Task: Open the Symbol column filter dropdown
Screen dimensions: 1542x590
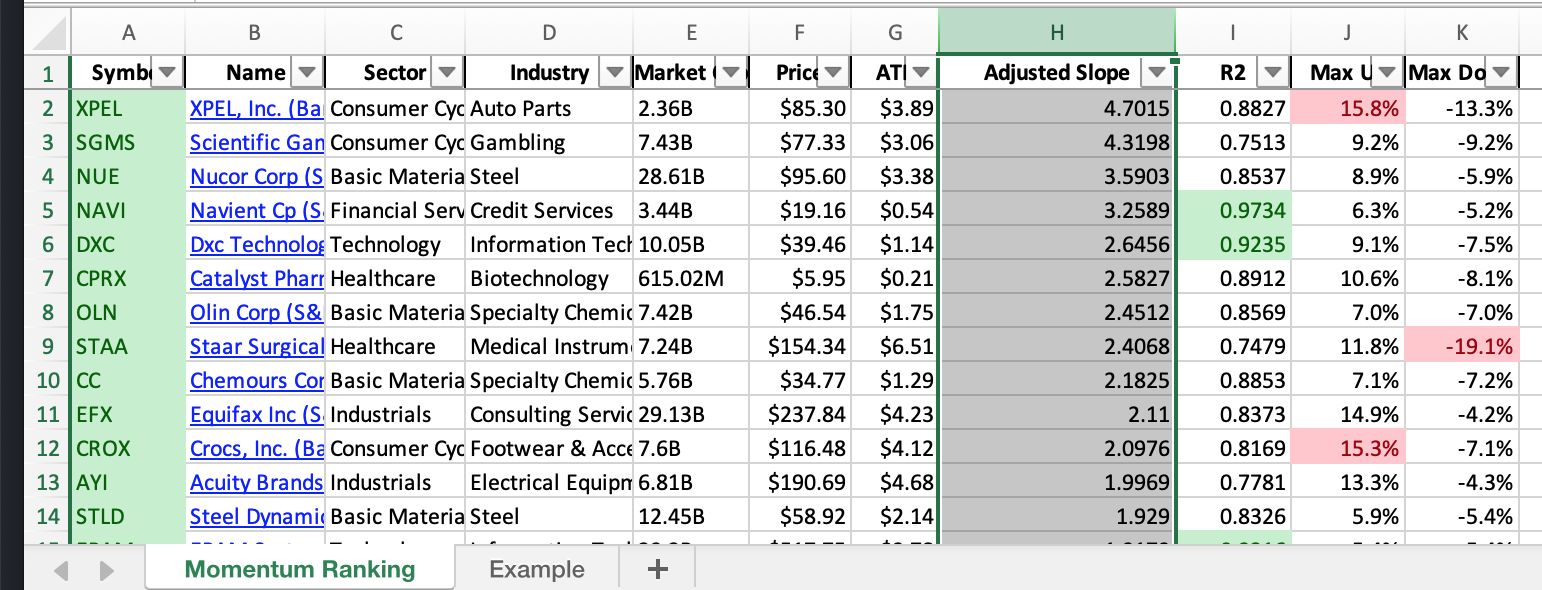Action: point(168,73)
